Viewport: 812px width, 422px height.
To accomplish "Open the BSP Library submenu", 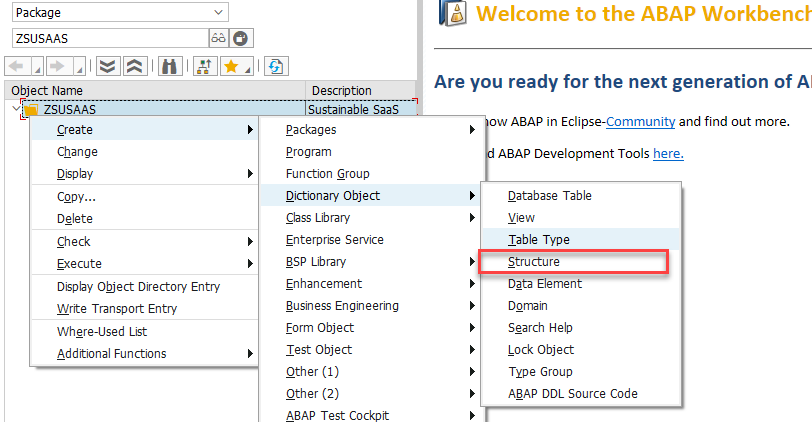I will tap(371, 261).
